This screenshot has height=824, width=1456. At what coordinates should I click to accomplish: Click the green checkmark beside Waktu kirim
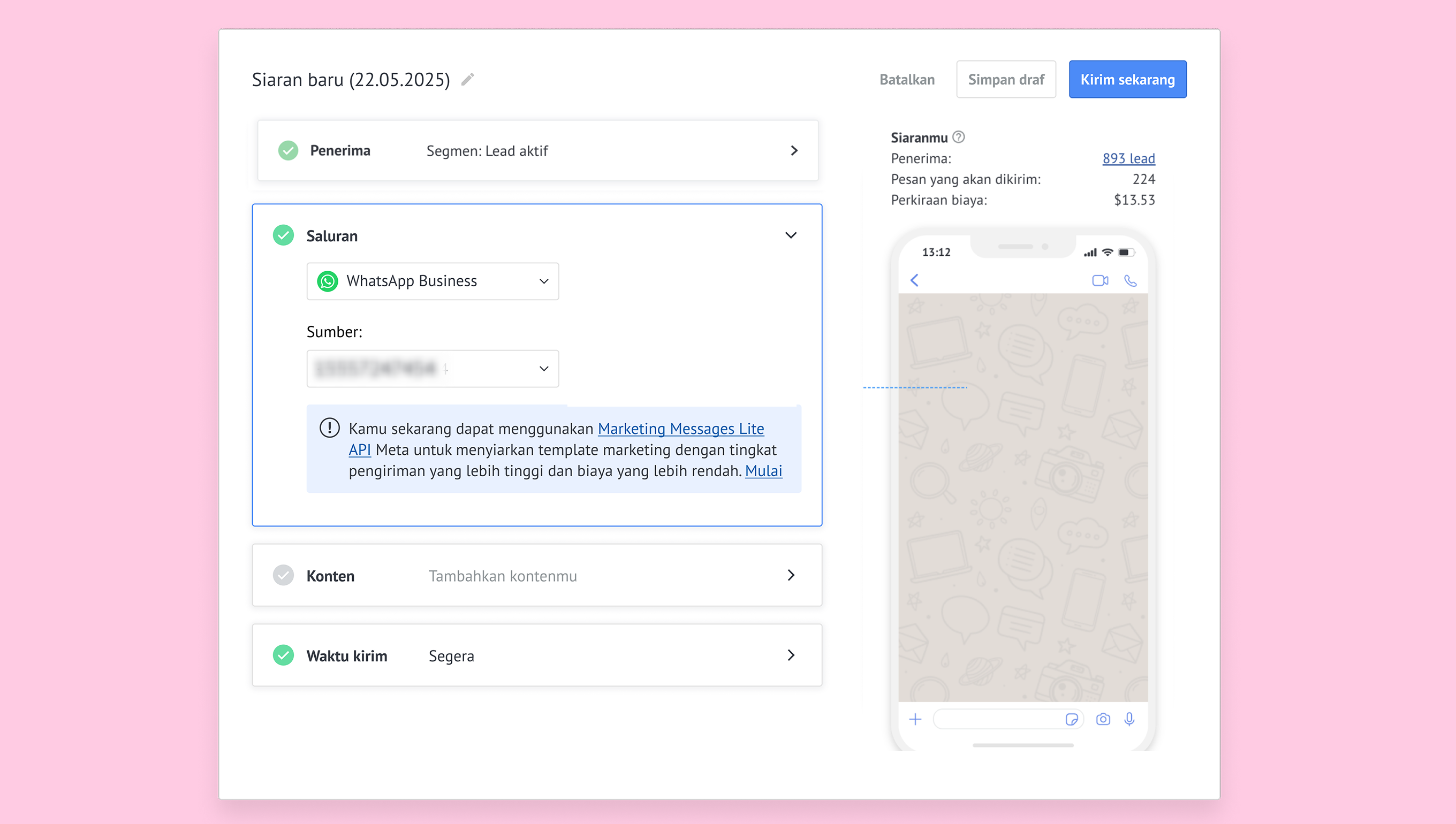pyautogui.click(x=284, y=655)
